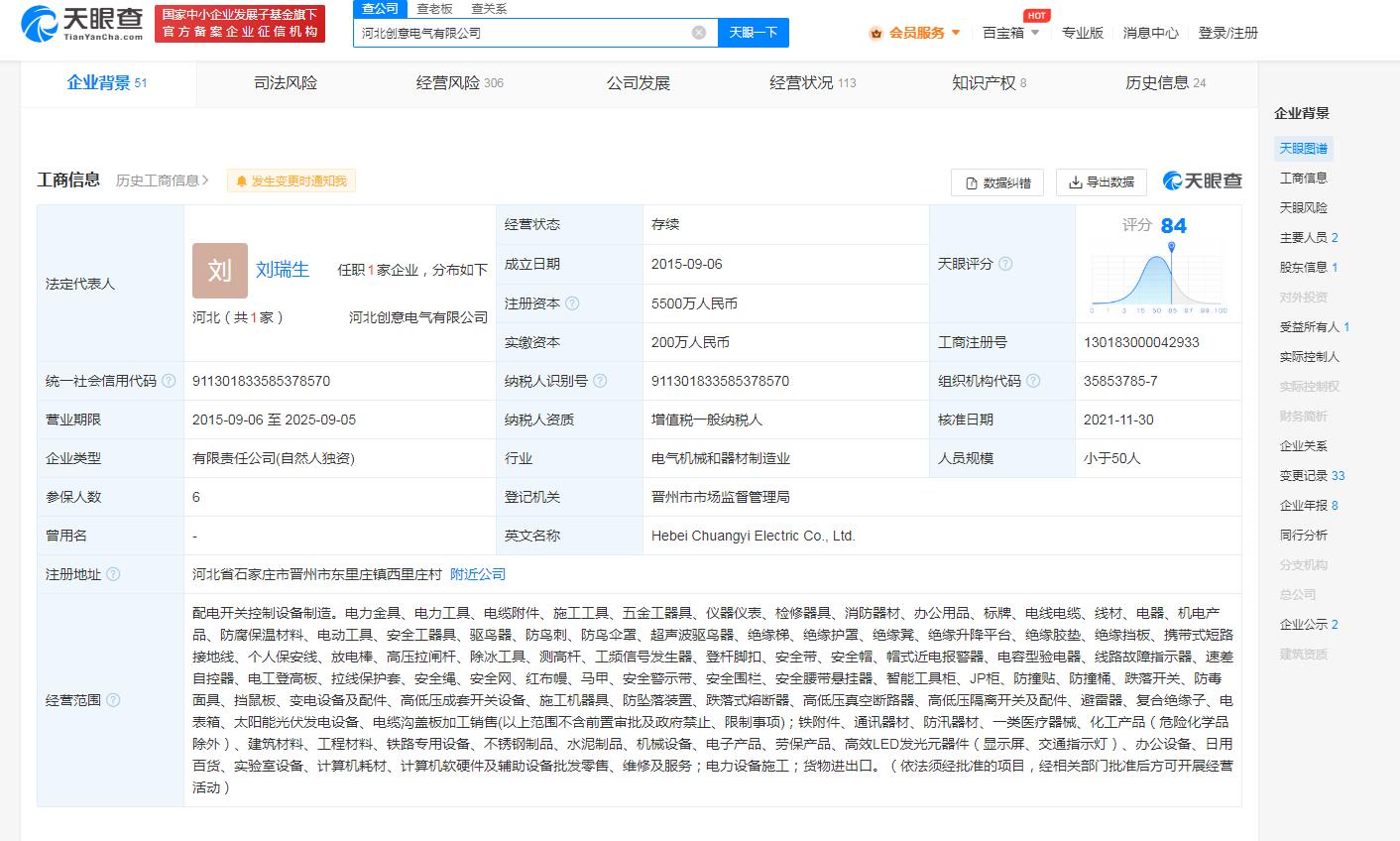Click the 发生变更时通知我 button
Image resolution: width=1400 pixels, height=841 pixels.
click(x=291, y=181)
